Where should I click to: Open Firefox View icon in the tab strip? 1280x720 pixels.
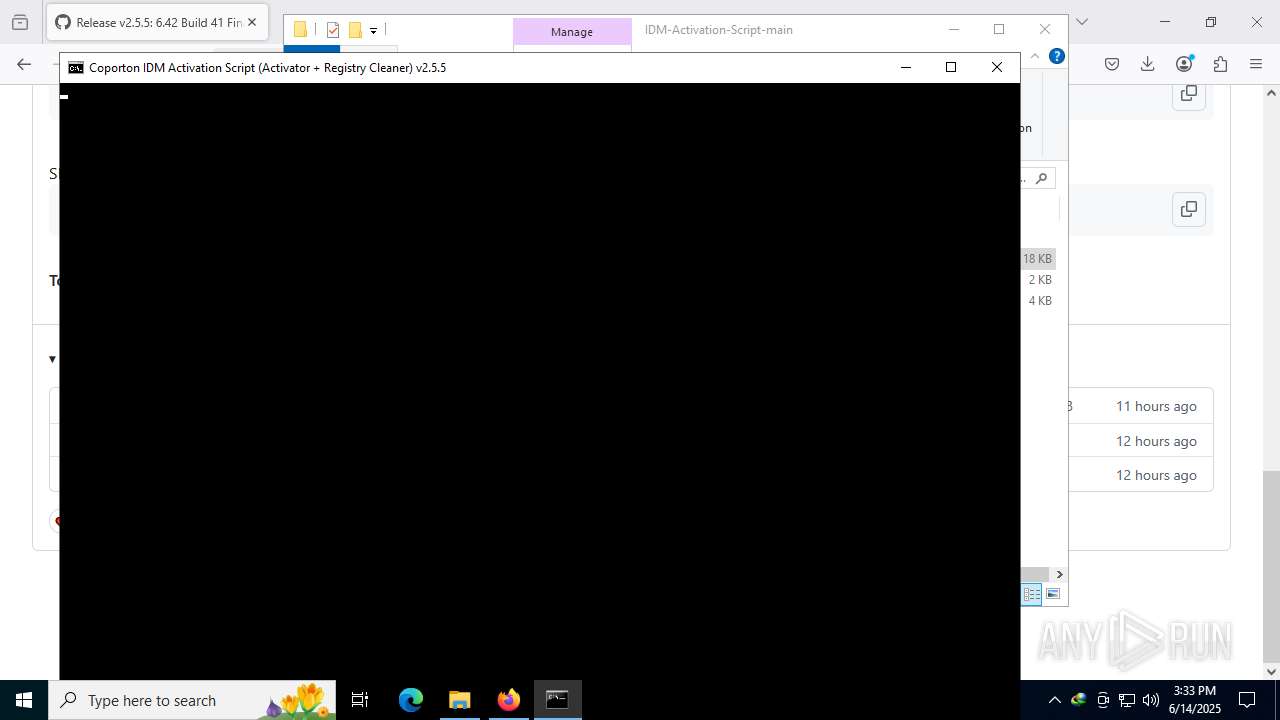(20, 22)
